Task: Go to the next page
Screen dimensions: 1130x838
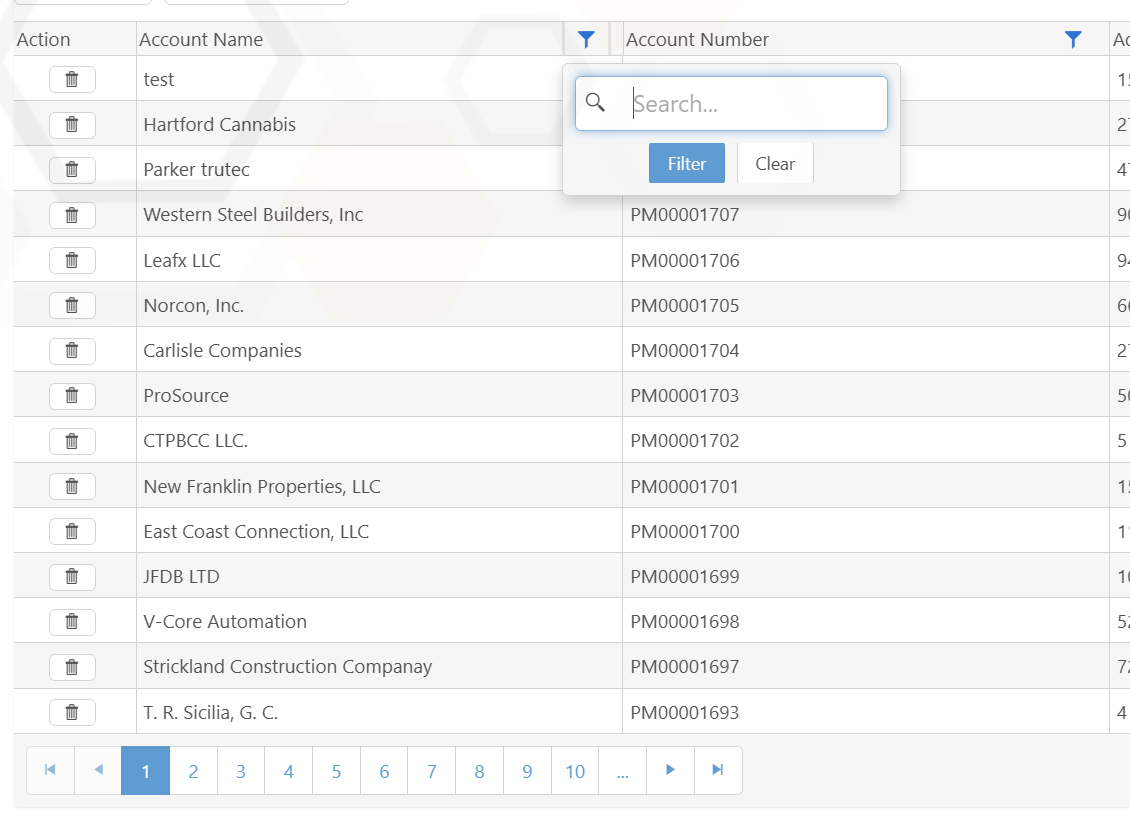Action: pyautogui.click(x=670, y=771)
